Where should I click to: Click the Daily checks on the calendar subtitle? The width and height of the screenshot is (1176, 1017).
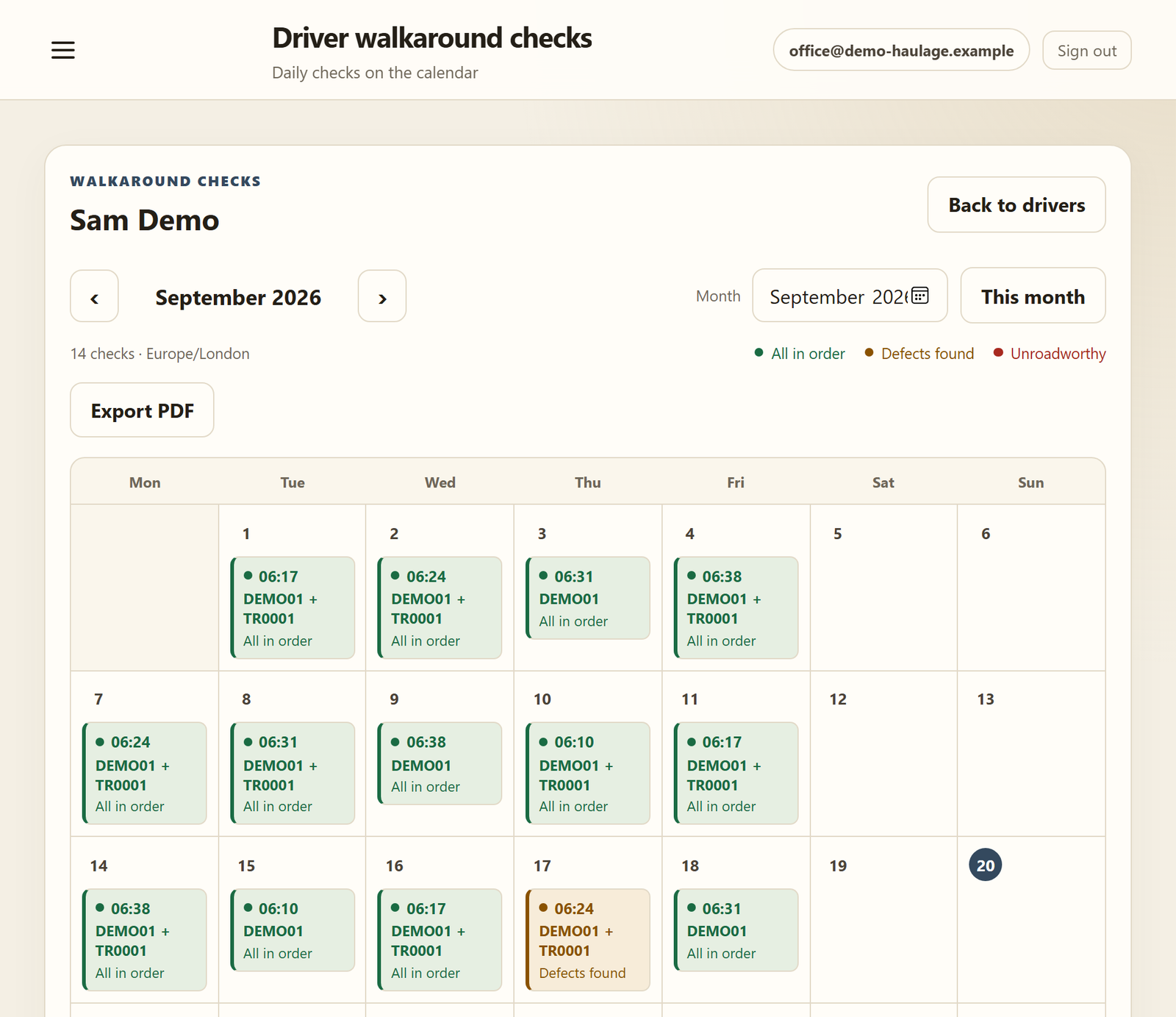click(x=375, y=73)
